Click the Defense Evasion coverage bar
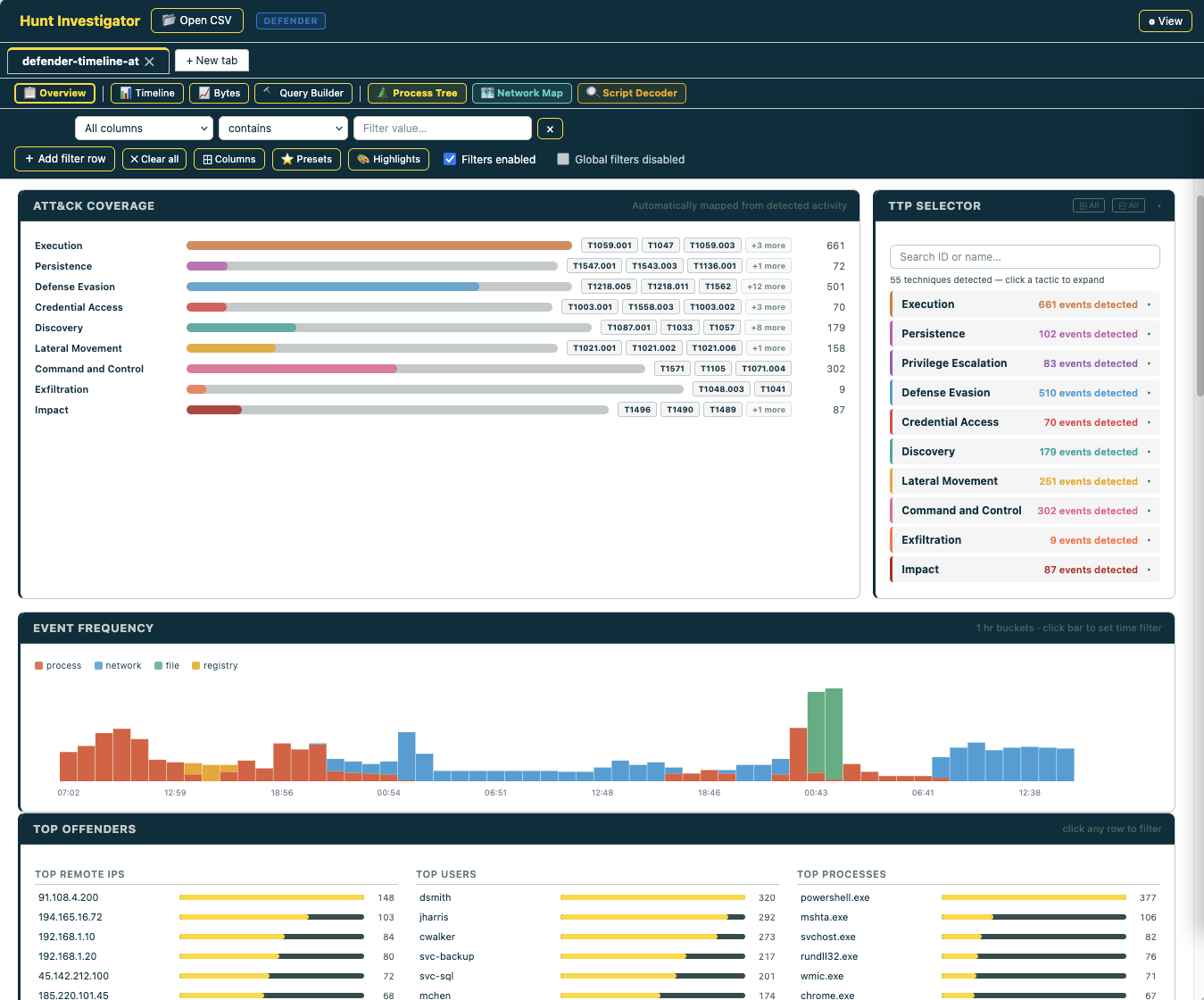This screenshot has height=1000, width=1204. [x=379, y=287]
